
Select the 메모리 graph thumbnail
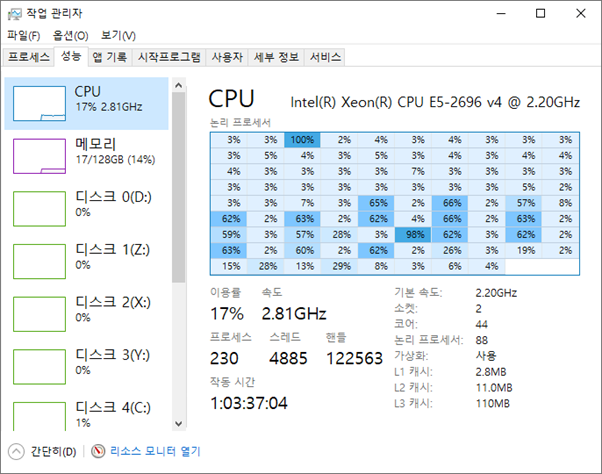pyautogui.click(x=37, y=156)
